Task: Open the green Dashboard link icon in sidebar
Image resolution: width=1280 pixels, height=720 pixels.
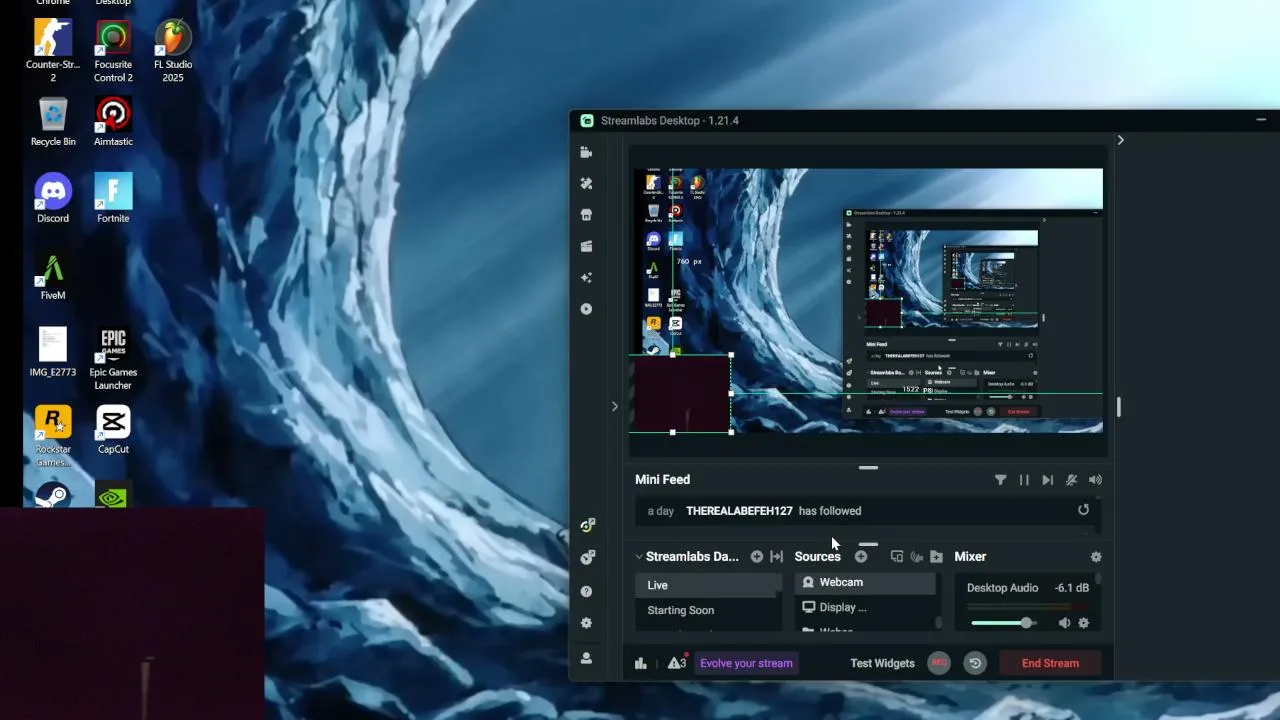Action: pos(587,526)
